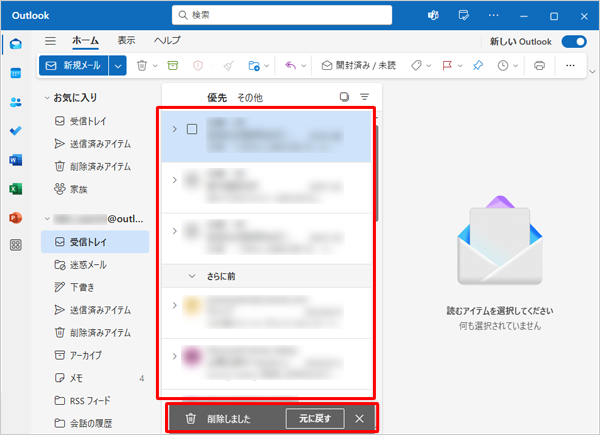Open the To Do checkmark icon
The image size is (600, 435).
pos(16,131)
